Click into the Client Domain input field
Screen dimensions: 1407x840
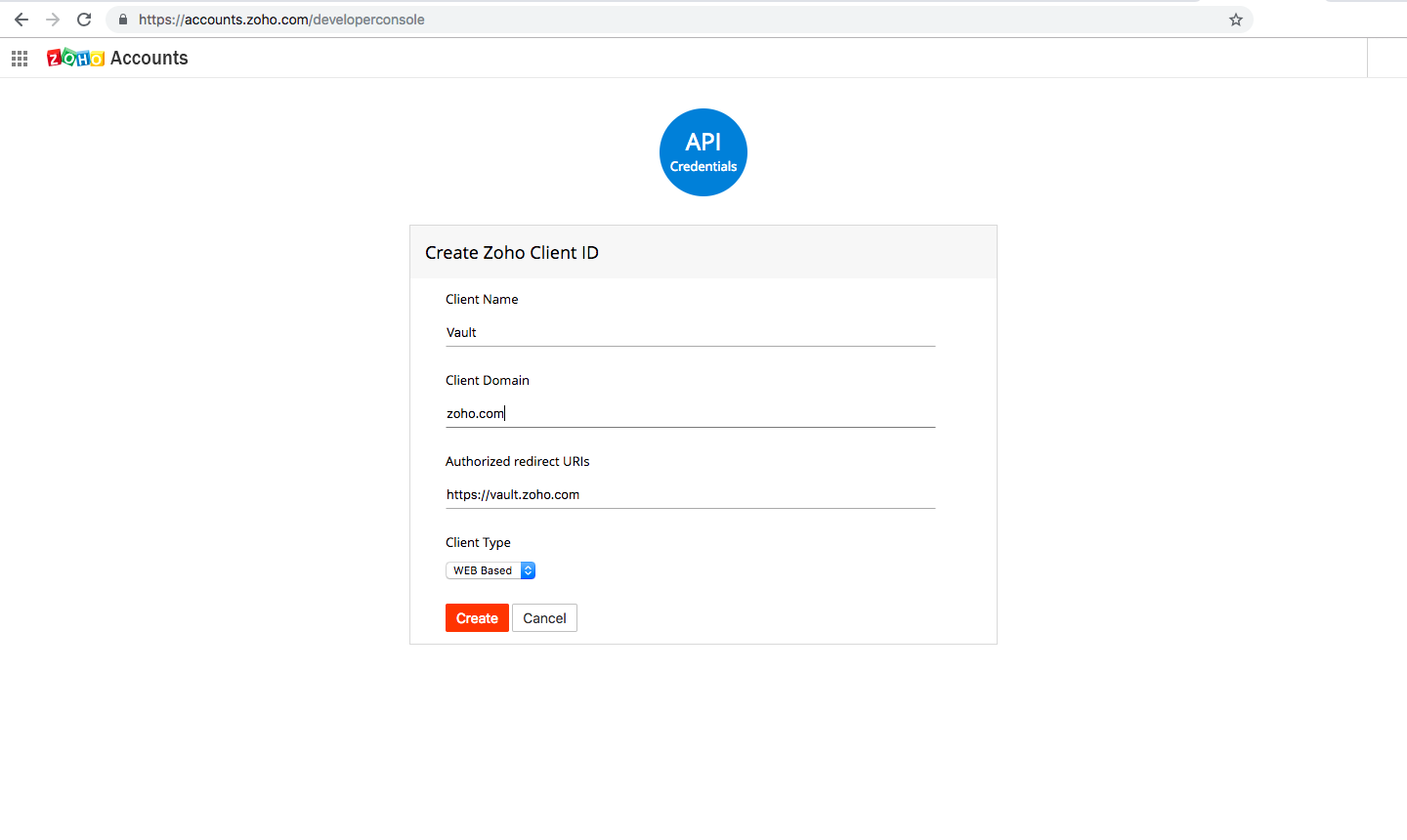pyautogui.click(x=690, y=413)
